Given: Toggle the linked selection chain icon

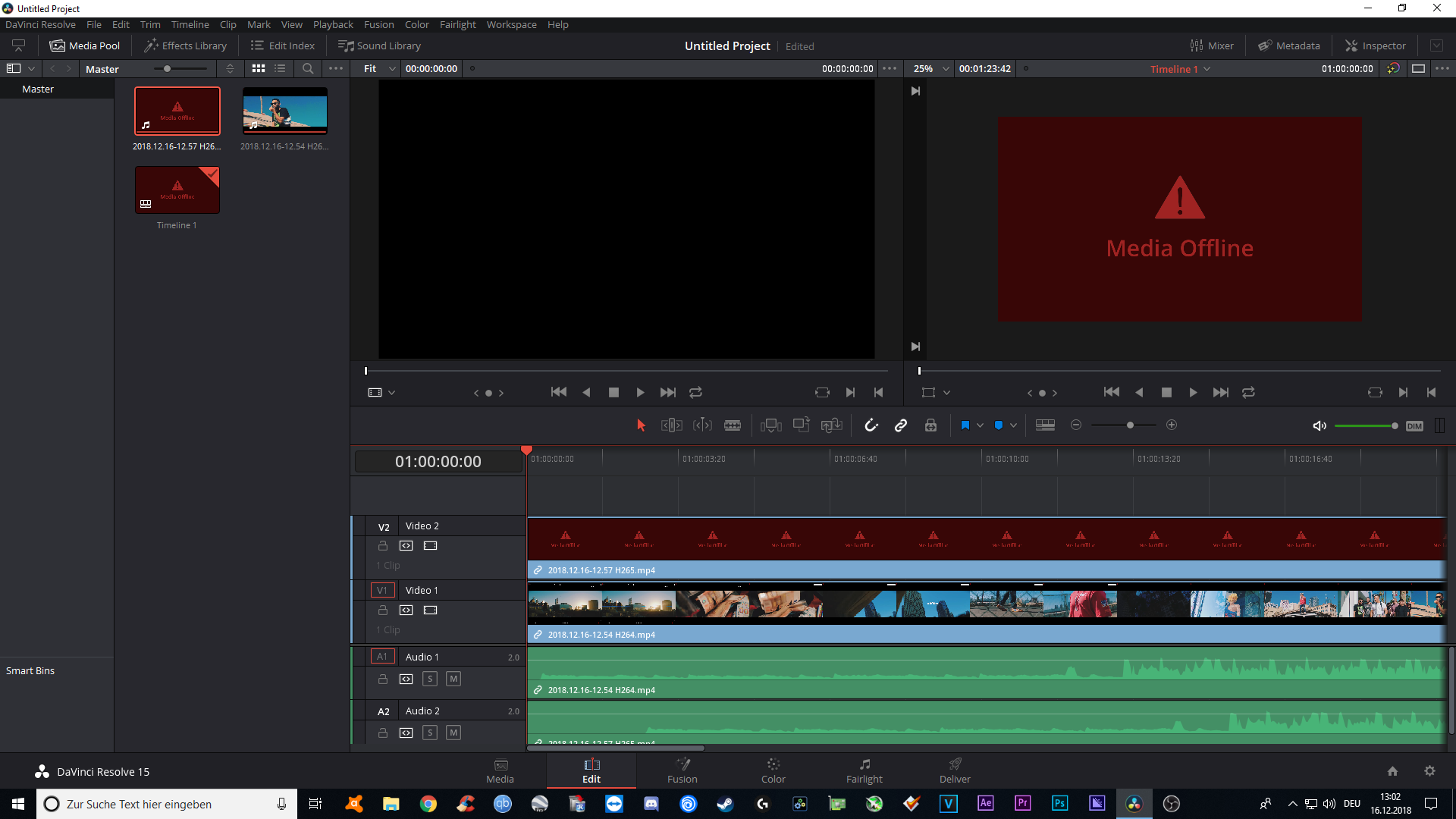Looking at the screenshot, I should point(901,425).
